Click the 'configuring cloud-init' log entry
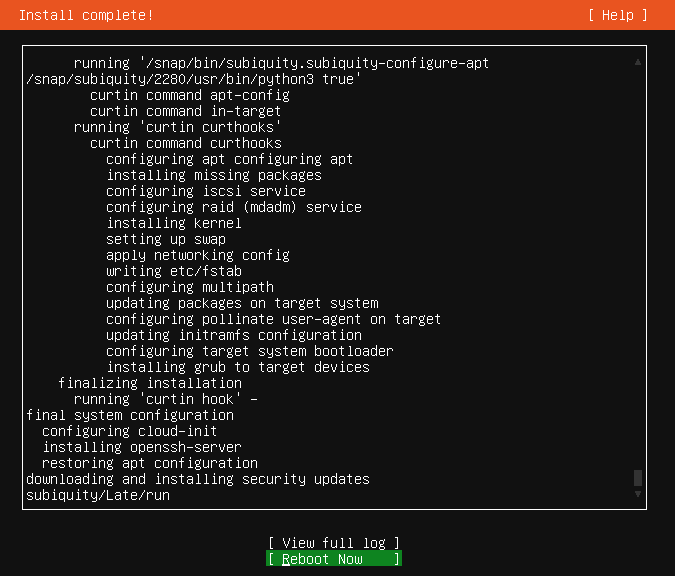 click(130, 431)
